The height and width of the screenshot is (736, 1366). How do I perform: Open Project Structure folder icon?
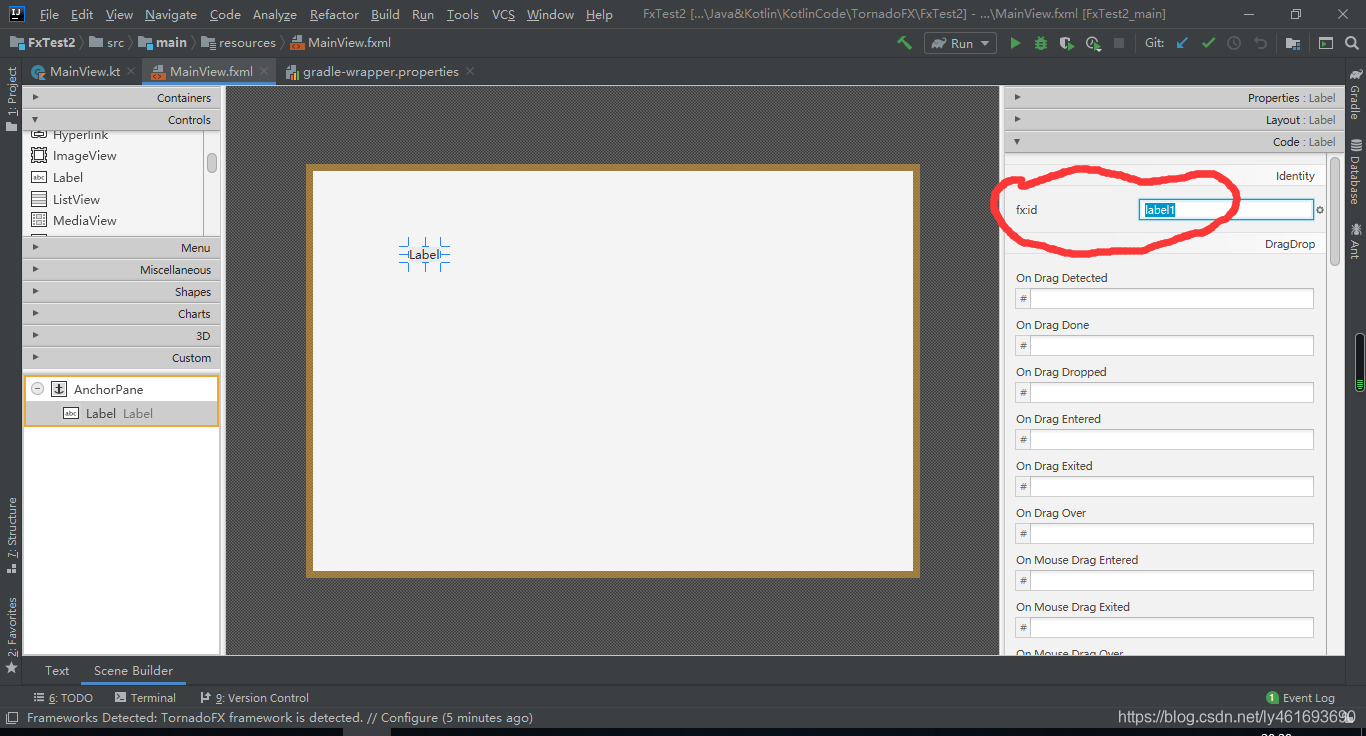point(1293,43)
